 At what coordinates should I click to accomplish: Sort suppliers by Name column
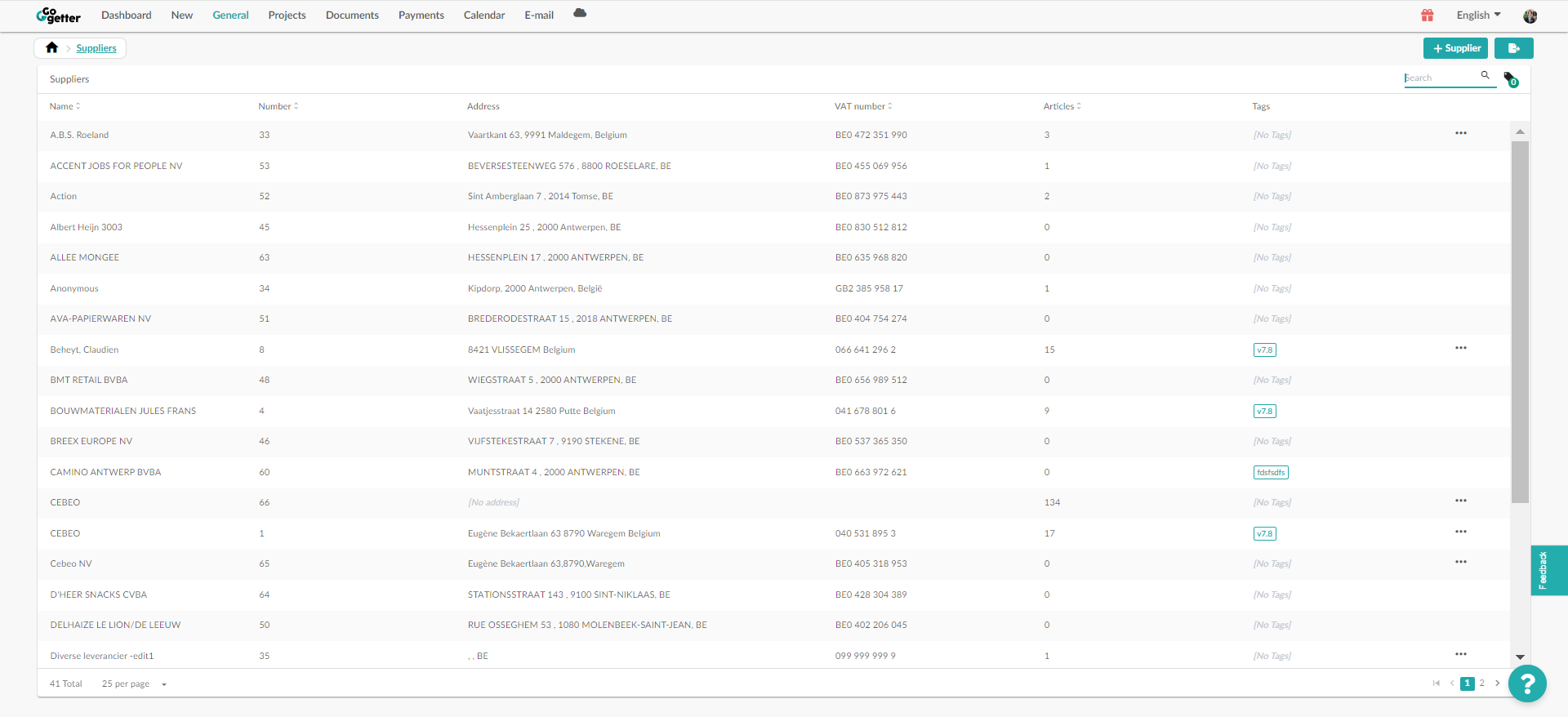pos(65,106)
